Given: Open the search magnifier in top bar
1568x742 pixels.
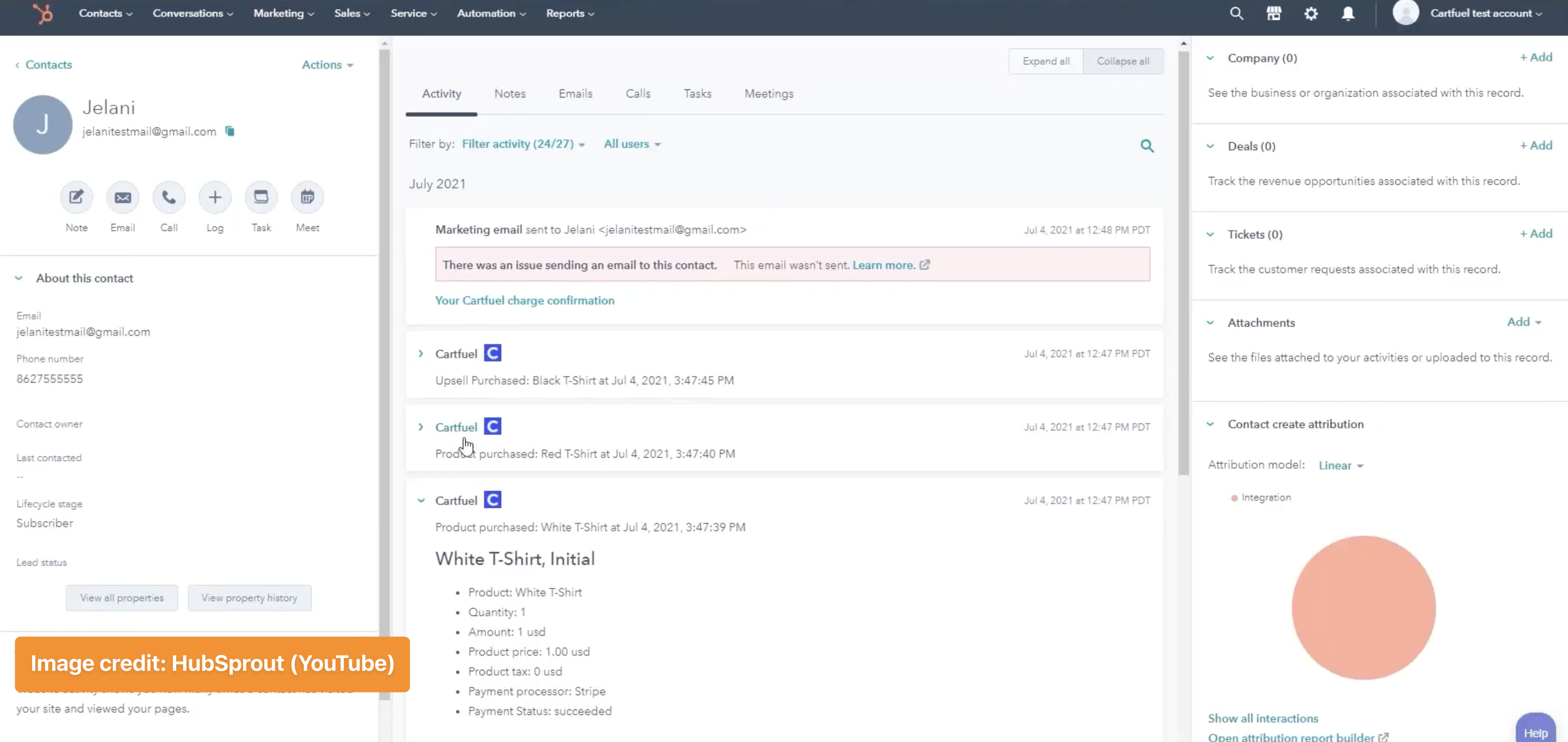Looking at the screenshot, I should tap(1236, 13).
